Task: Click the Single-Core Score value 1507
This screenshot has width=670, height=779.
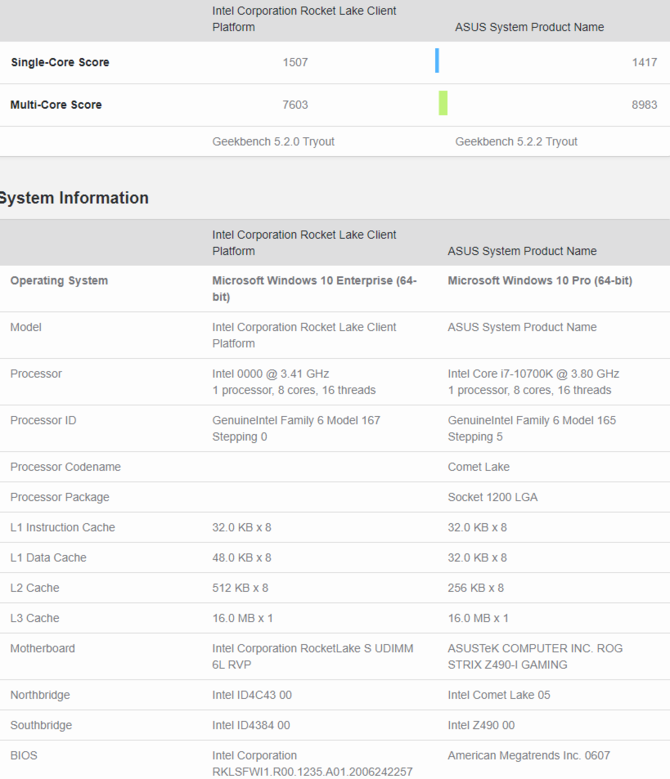Action: pyautogui.click(x=295, y=63)
